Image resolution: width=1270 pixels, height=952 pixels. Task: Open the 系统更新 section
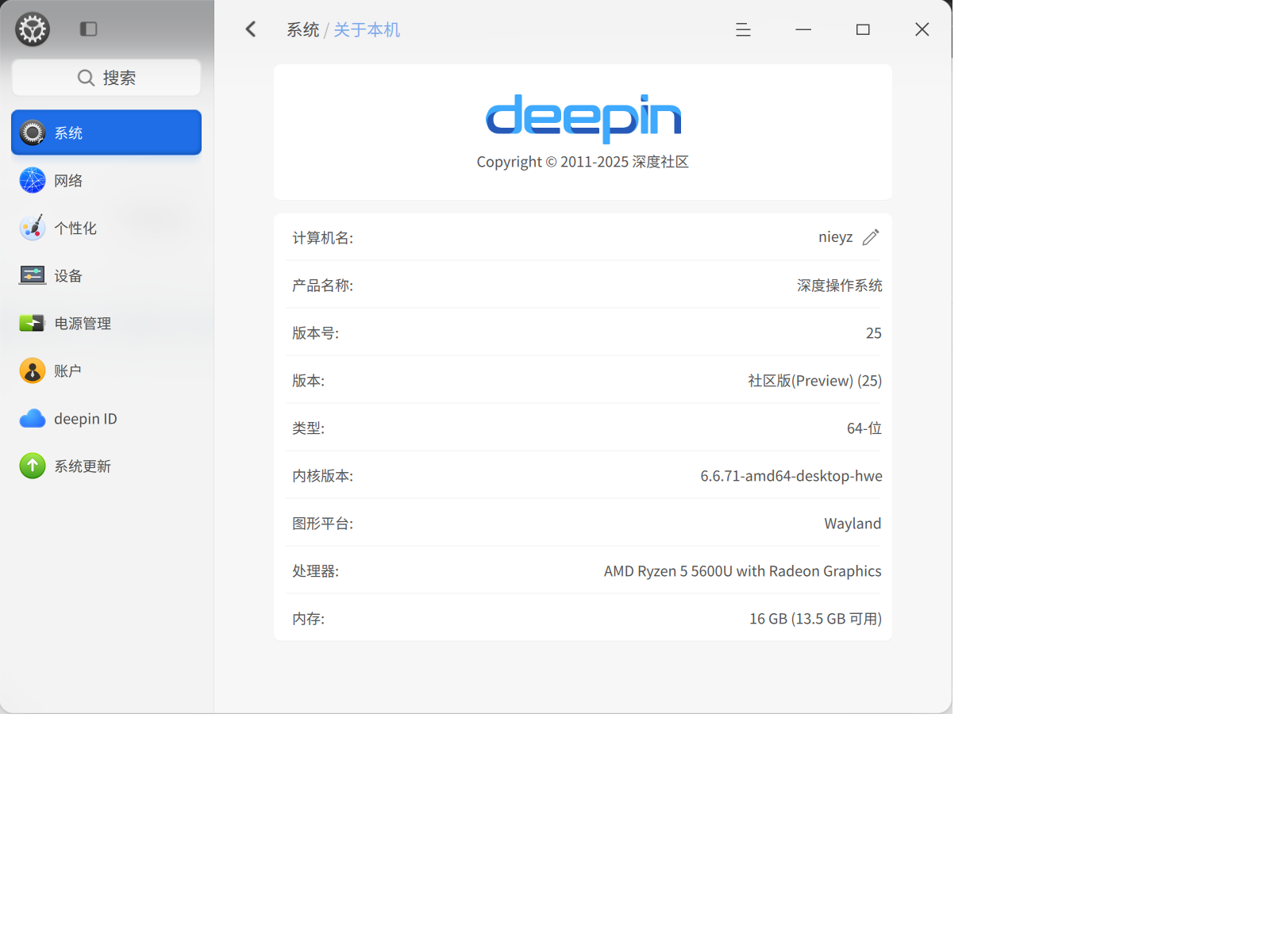(106, 466)
